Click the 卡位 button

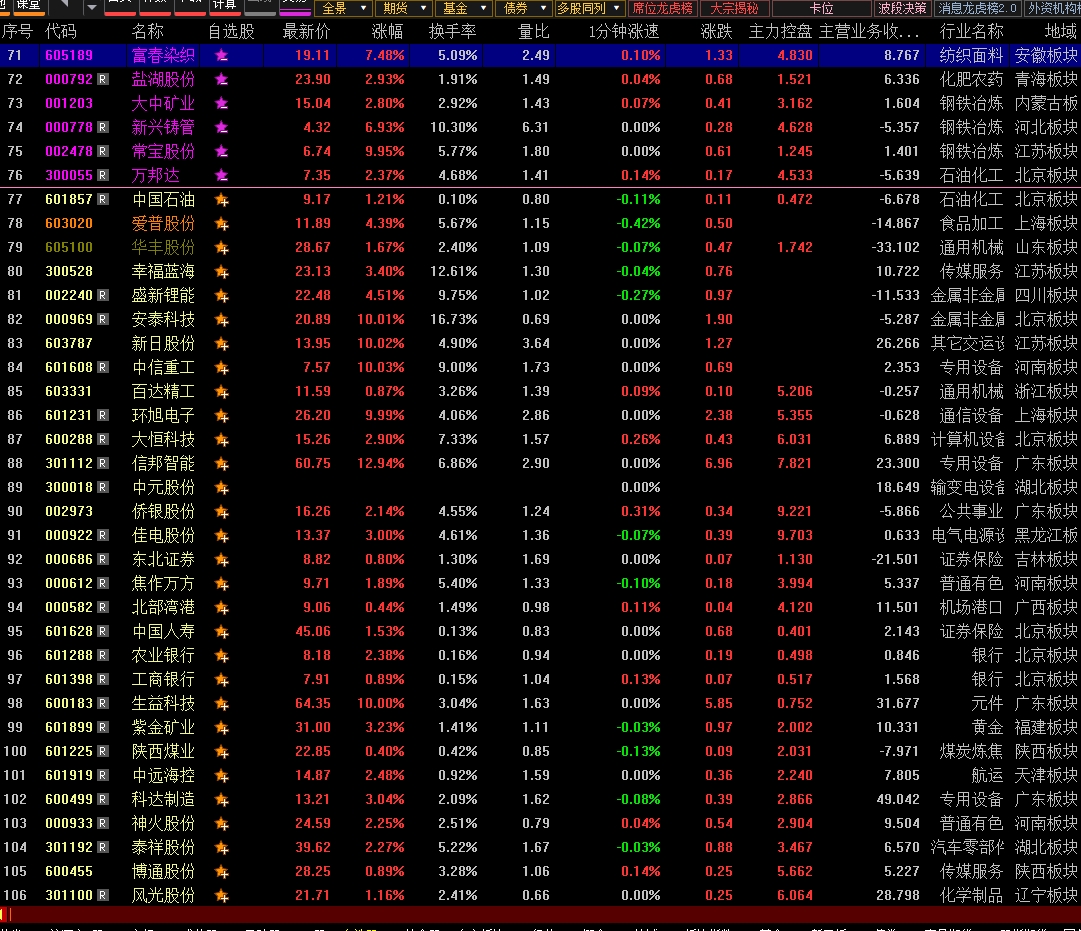pos(821,8)
